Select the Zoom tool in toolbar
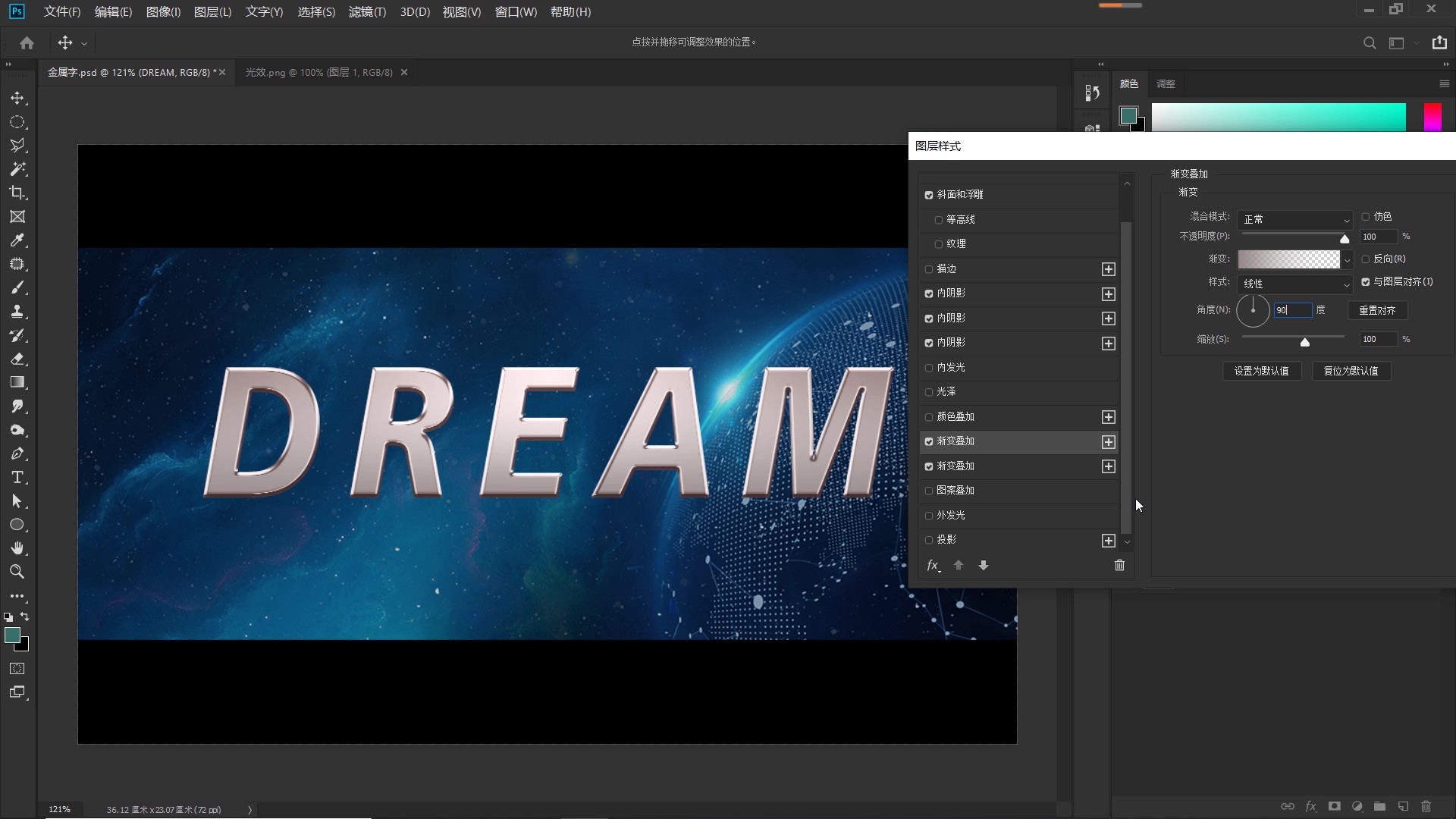The height and width of the screenshot is (819, 1456). [x=17, y=572]
